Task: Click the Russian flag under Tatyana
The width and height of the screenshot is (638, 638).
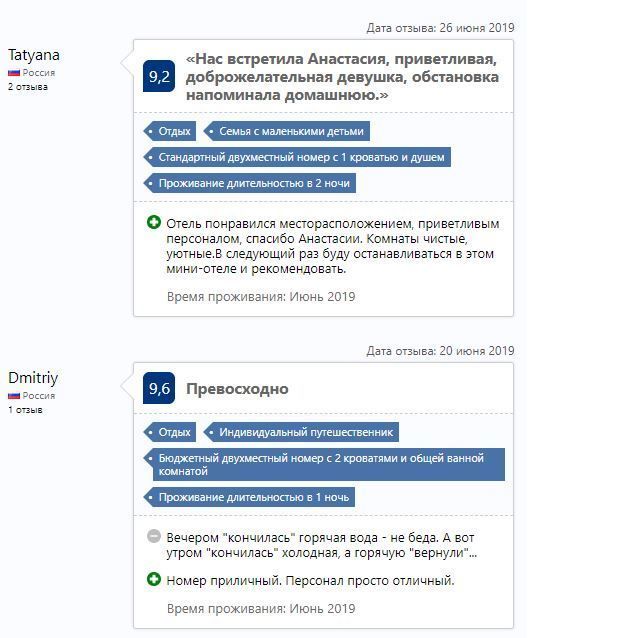Action: pyautogui.click(x=14, y=73)
